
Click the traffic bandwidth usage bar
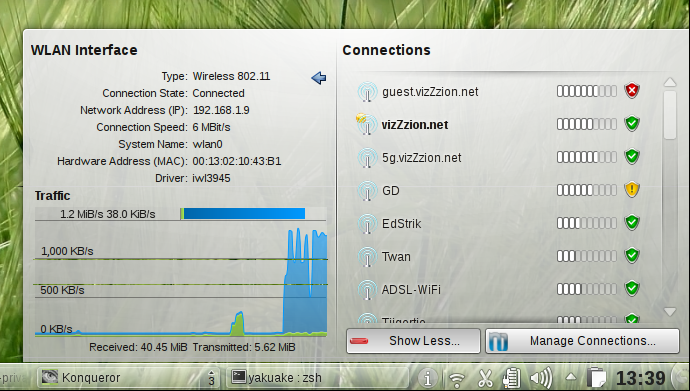tap(242, 214)
